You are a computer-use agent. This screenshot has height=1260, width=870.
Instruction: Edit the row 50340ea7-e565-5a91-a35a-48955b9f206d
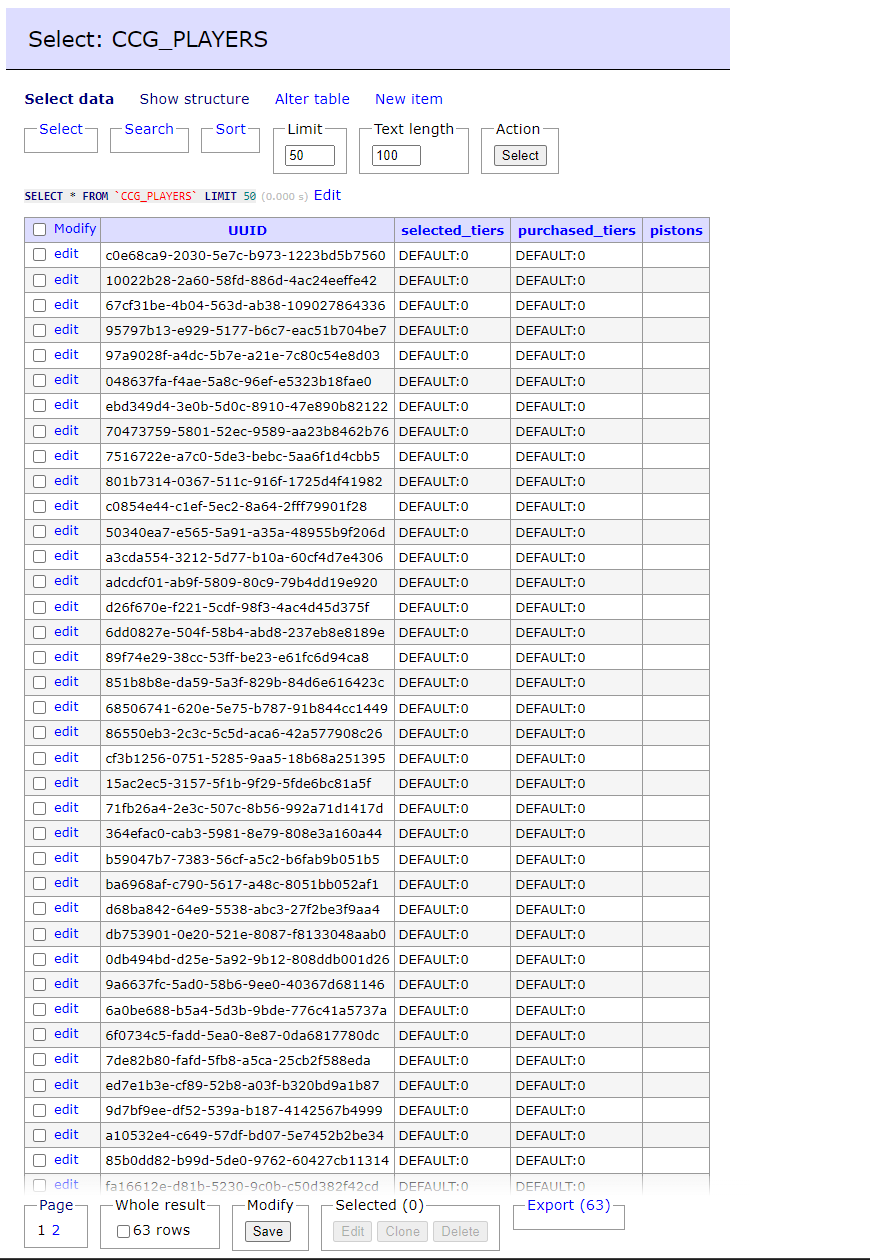pos(66,530)
